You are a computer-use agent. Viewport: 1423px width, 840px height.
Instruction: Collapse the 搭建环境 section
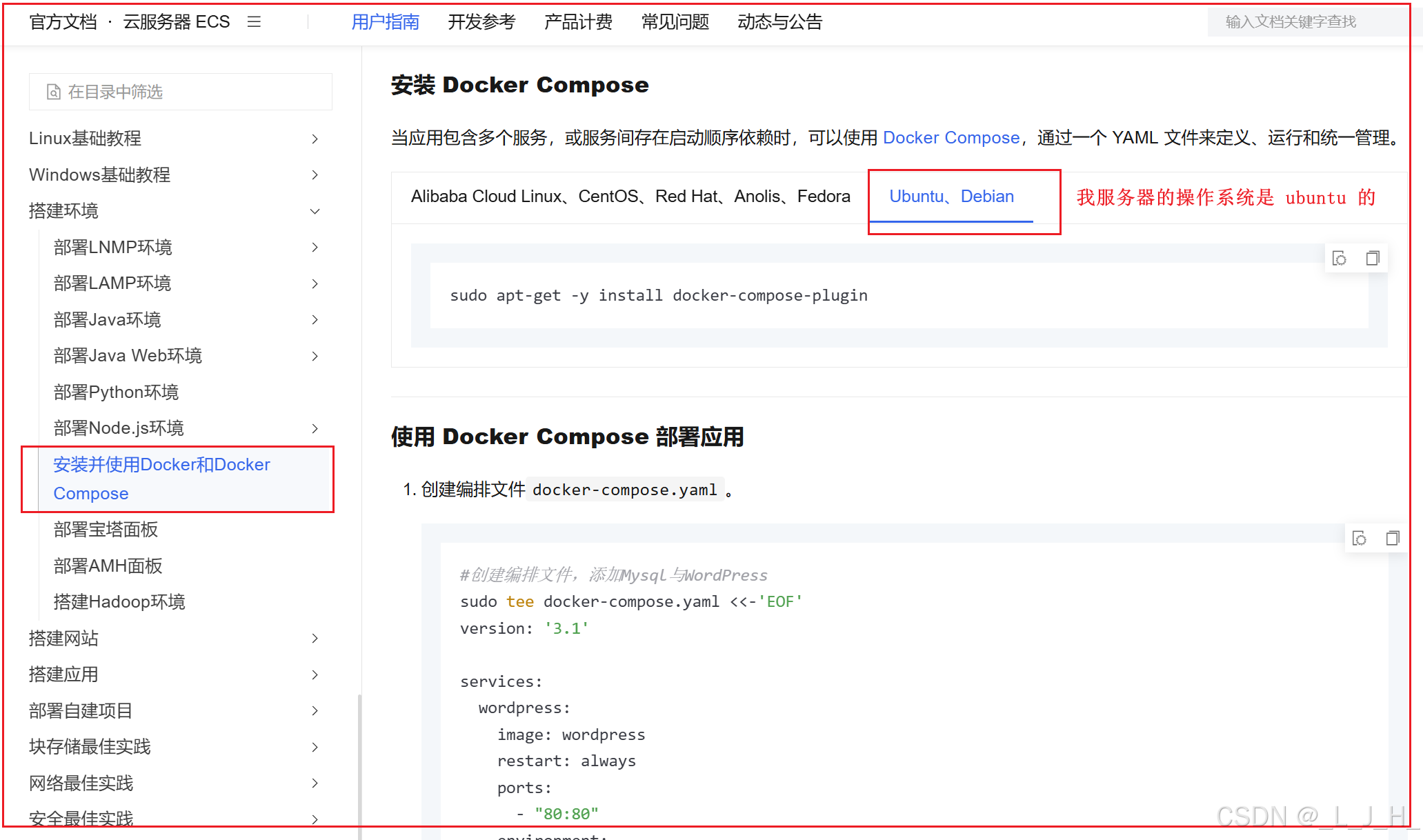coord(315,211)
